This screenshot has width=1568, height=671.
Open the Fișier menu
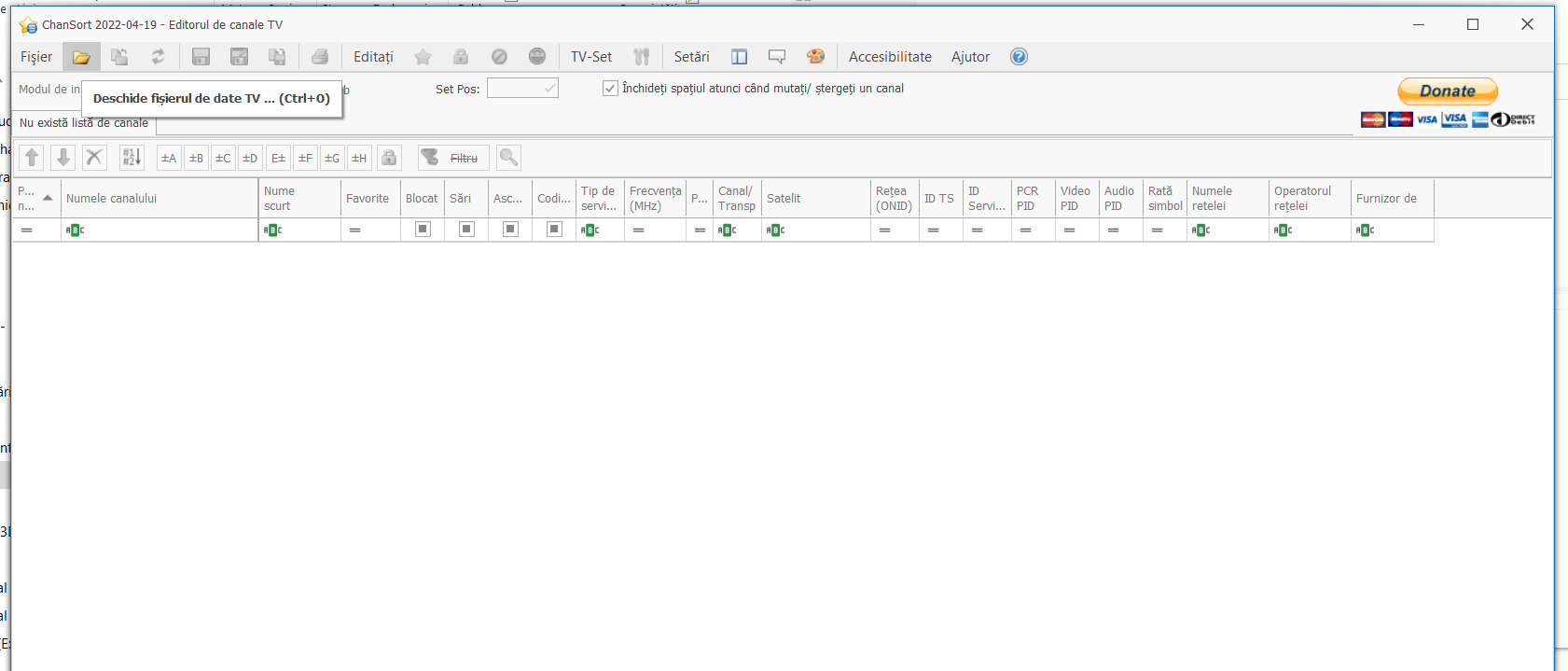point(36,57)
